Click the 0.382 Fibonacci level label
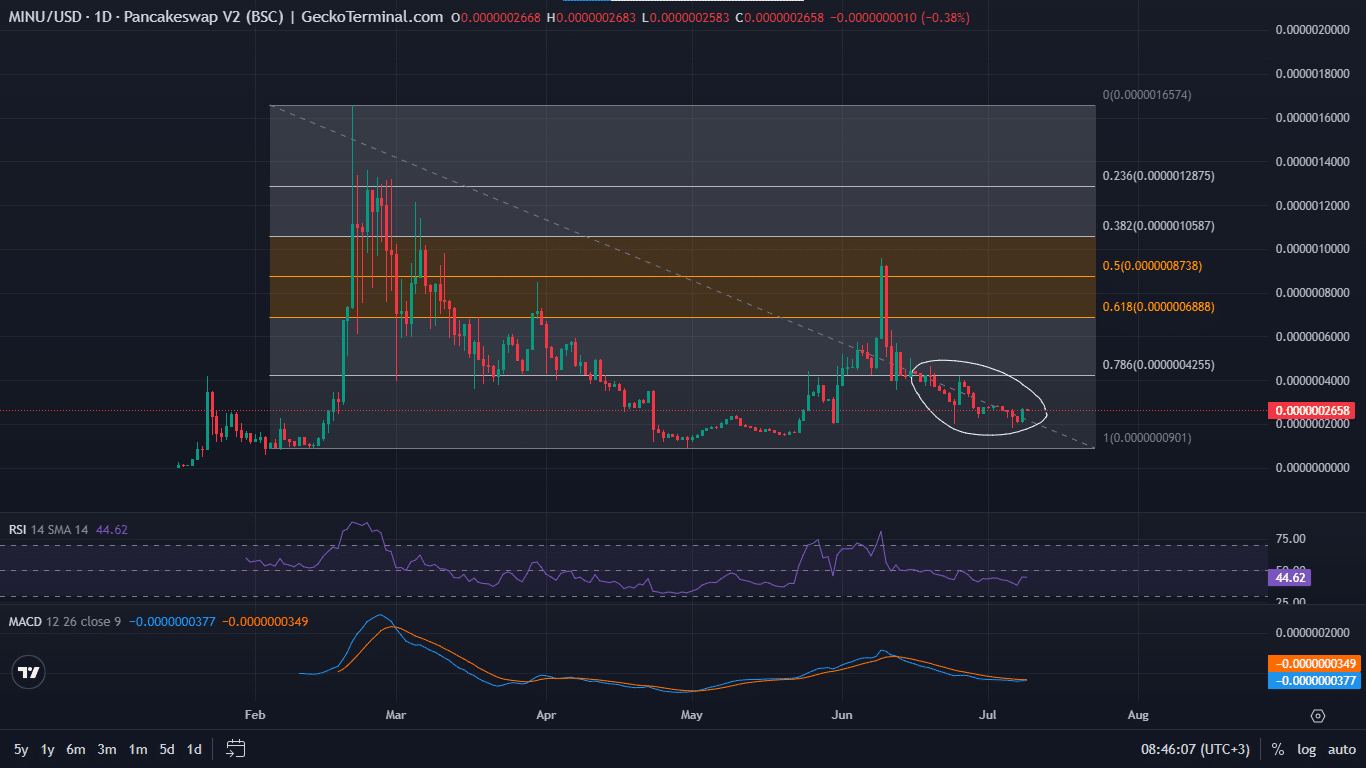Screen dimensions: 1366x768 point(1159,226)
